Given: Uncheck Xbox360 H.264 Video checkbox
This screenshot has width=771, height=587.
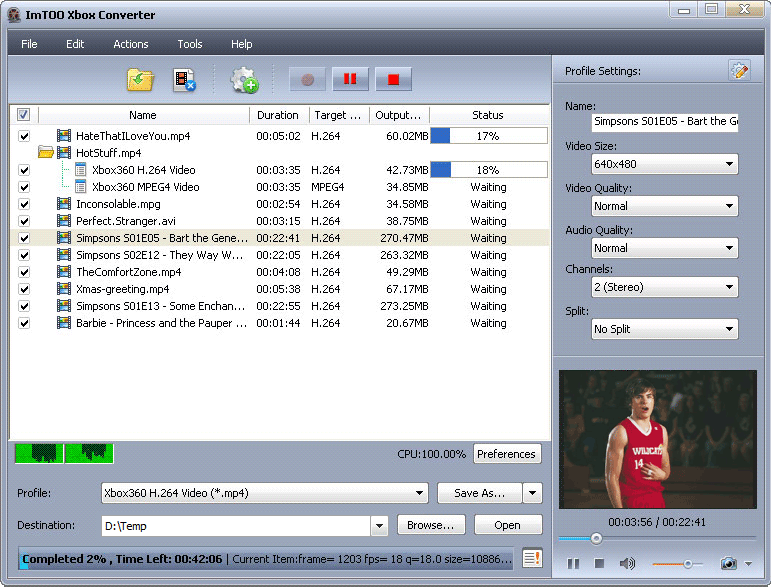Looking at the screenshot, I should (24, 170).
